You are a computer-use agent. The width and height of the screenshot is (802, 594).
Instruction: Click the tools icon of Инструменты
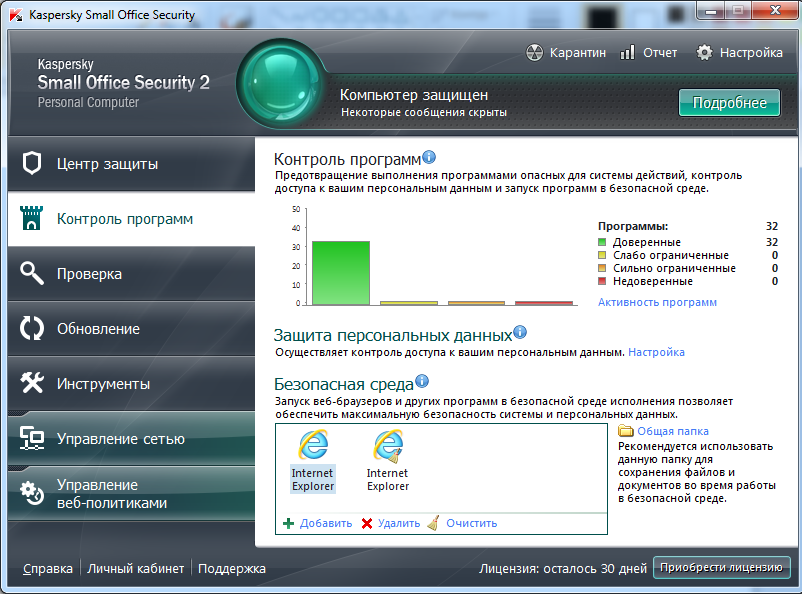[32, 383]
